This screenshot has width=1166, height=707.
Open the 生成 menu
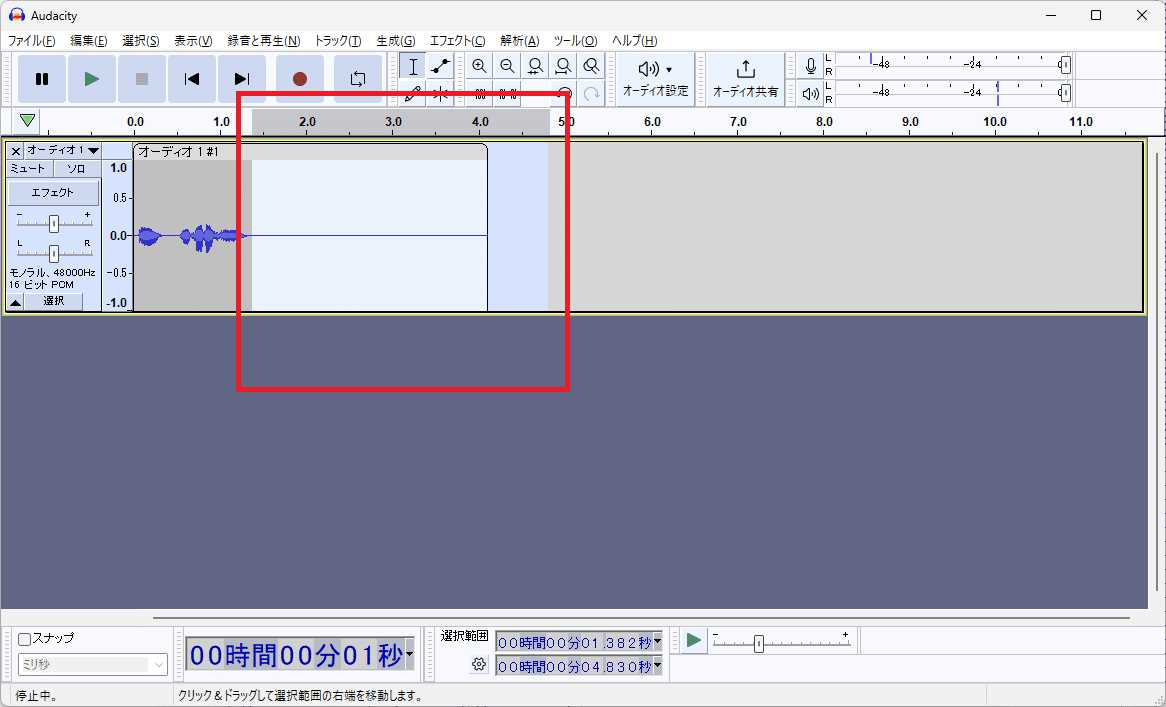(396, 41)
